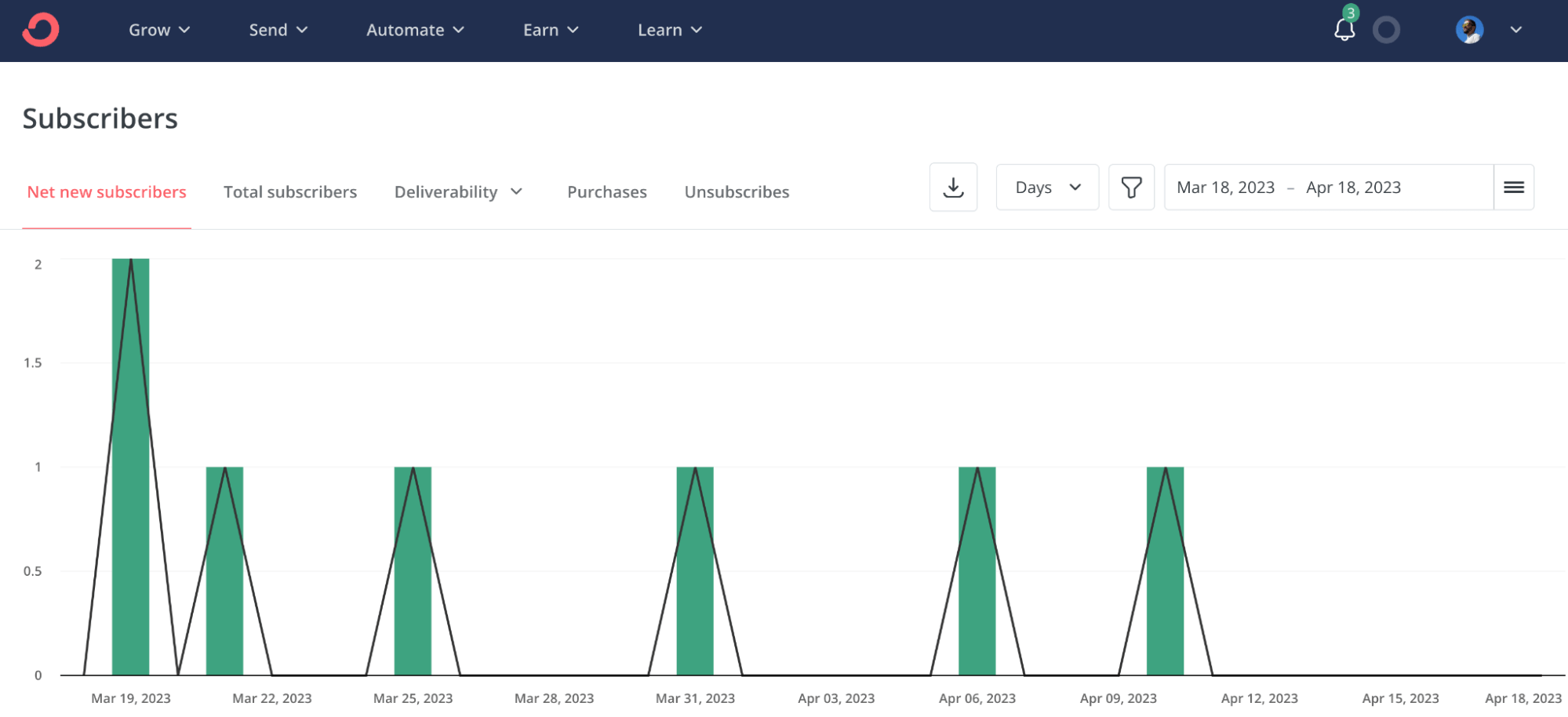Select the Unsubscribes tab

pos(736,191)
